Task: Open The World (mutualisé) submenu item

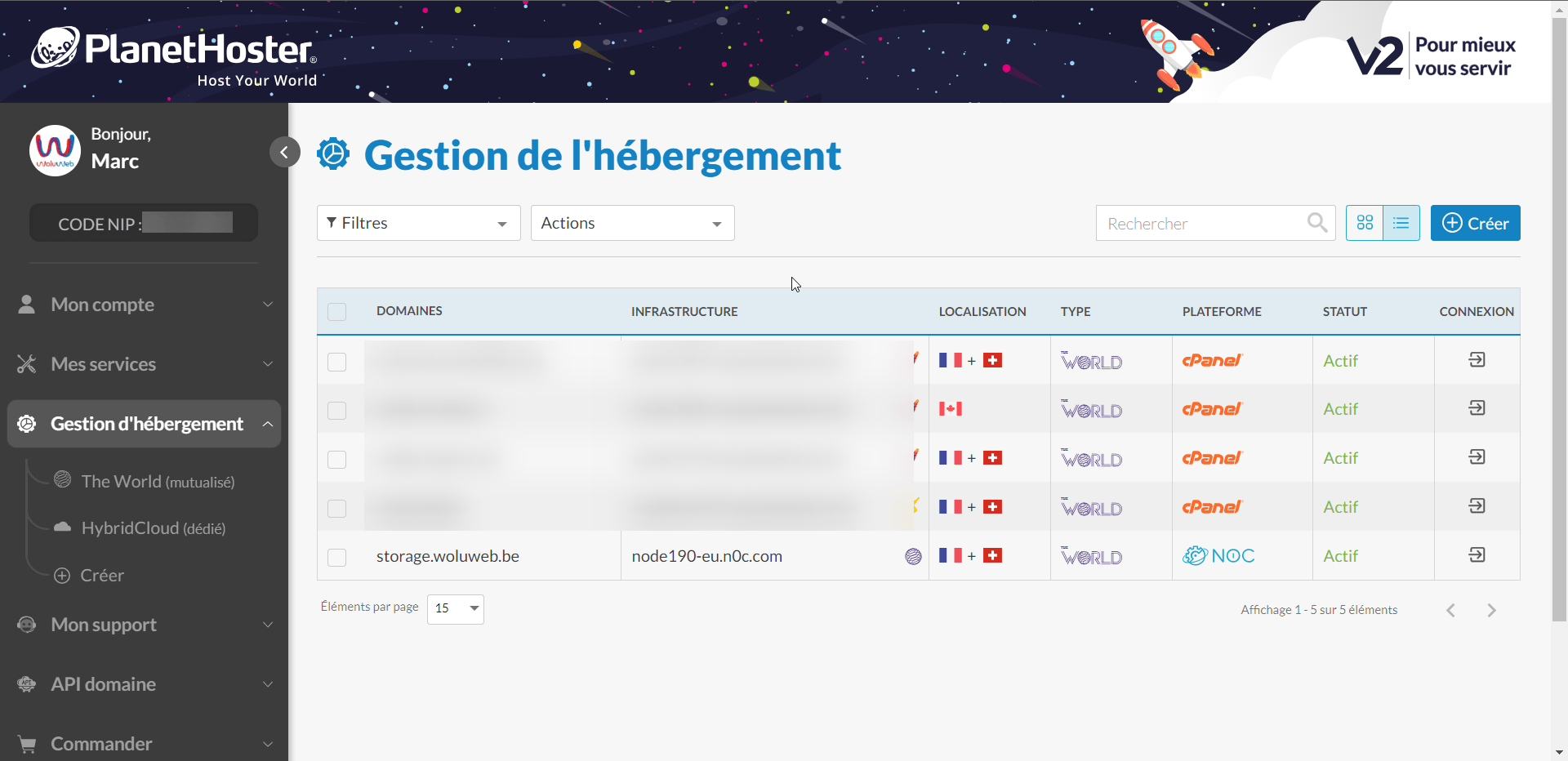Action: pos(158,482)
